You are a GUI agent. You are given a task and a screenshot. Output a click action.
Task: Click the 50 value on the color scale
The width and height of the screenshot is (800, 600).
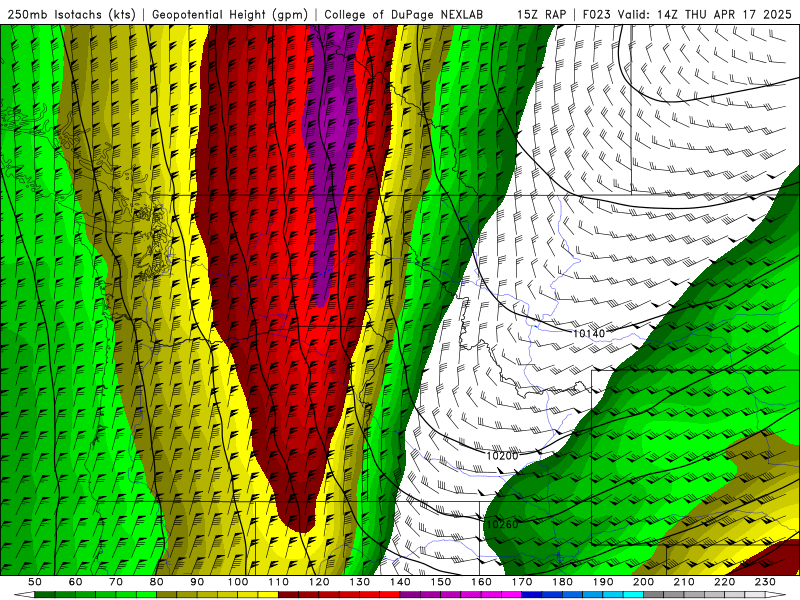pos(35,582)
